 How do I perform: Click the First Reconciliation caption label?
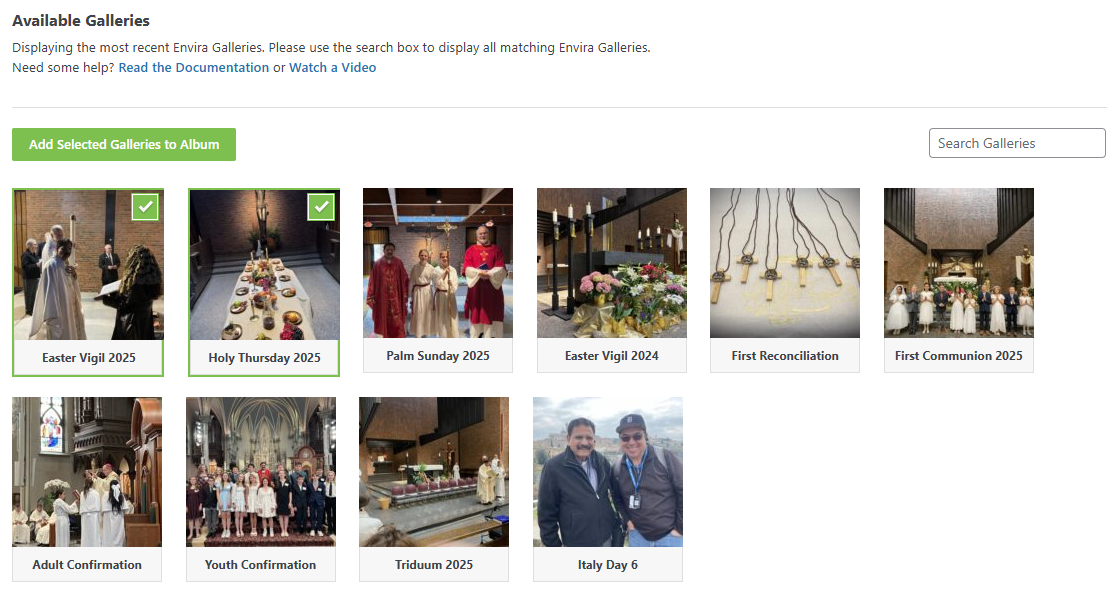click(785, 356)
